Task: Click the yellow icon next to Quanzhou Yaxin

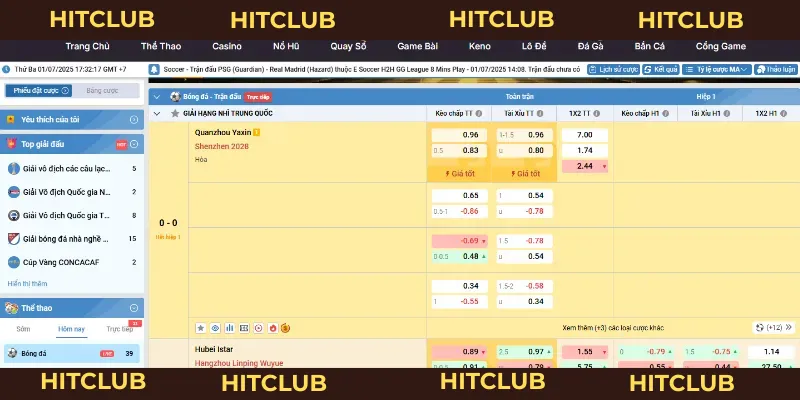Action: pos(257,133)
